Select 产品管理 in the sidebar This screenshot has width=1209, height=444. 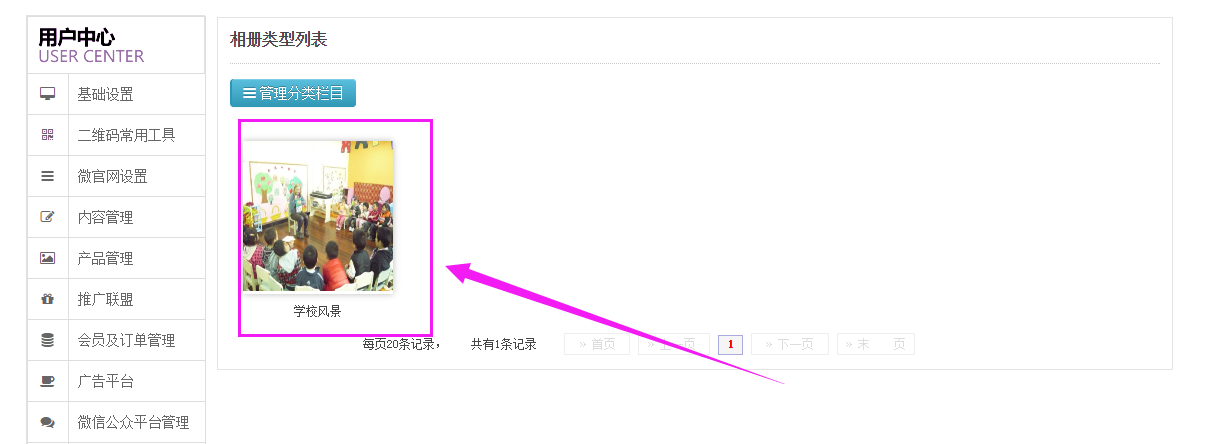106,258
